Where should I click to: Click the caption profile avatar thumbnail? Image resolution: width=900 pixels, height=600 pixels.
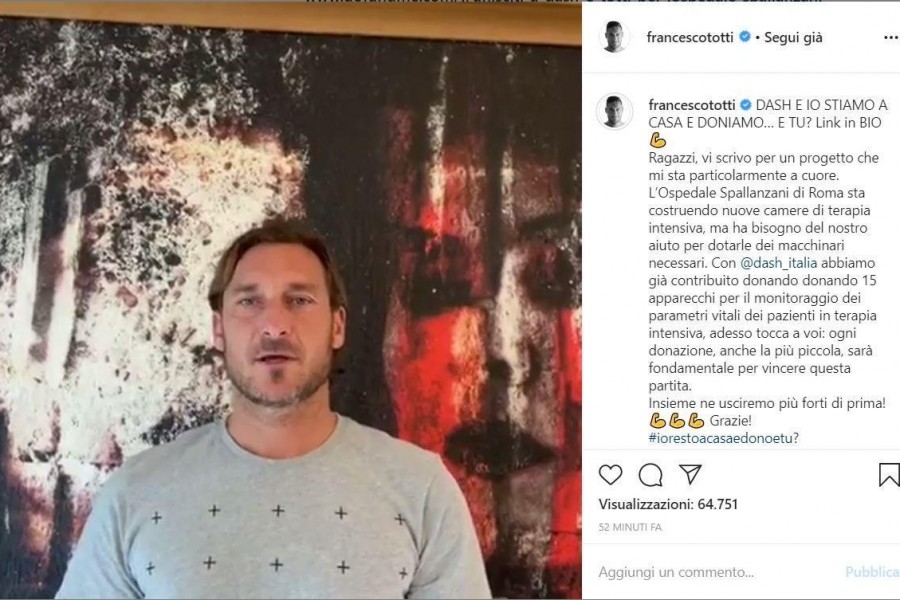[x=615, y=111]
